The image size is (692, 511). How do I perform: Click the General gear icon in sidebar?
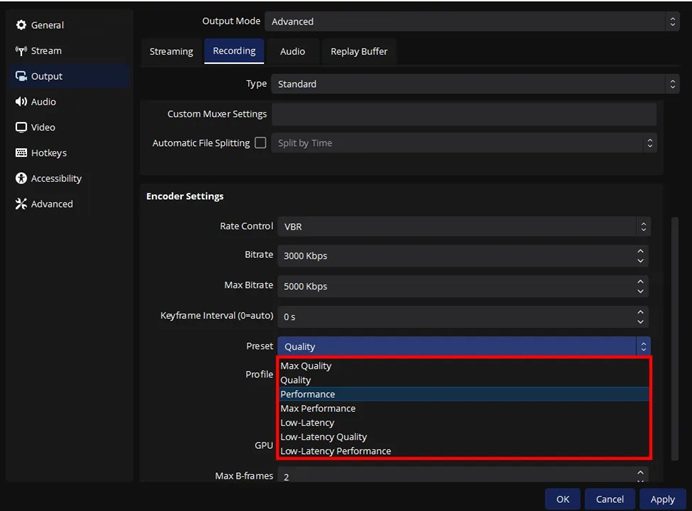pyautogui.click(x=21, y=25)
